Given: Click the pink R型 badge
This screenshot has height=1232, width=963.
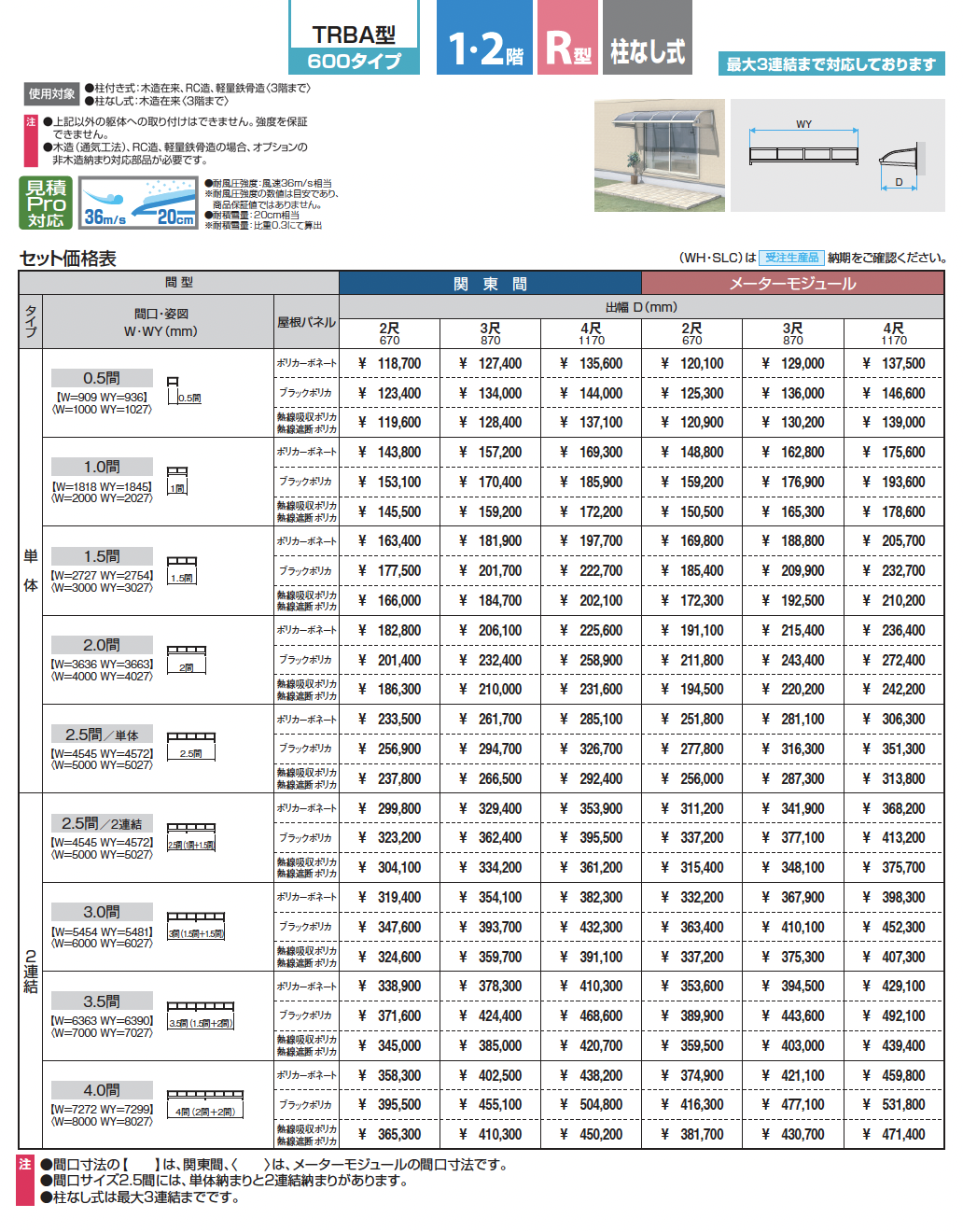Looking at the screenshot, I should (x=566, y=37).
